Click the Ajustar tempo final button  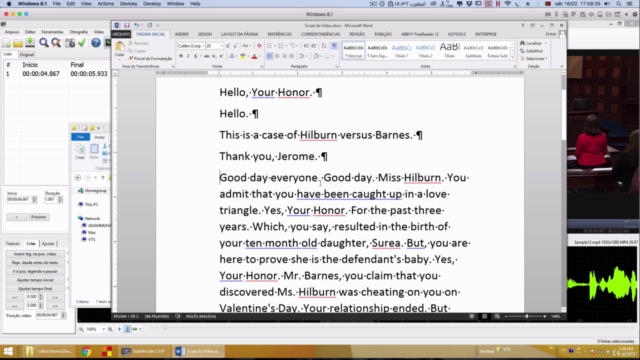(x=35, y=289)
